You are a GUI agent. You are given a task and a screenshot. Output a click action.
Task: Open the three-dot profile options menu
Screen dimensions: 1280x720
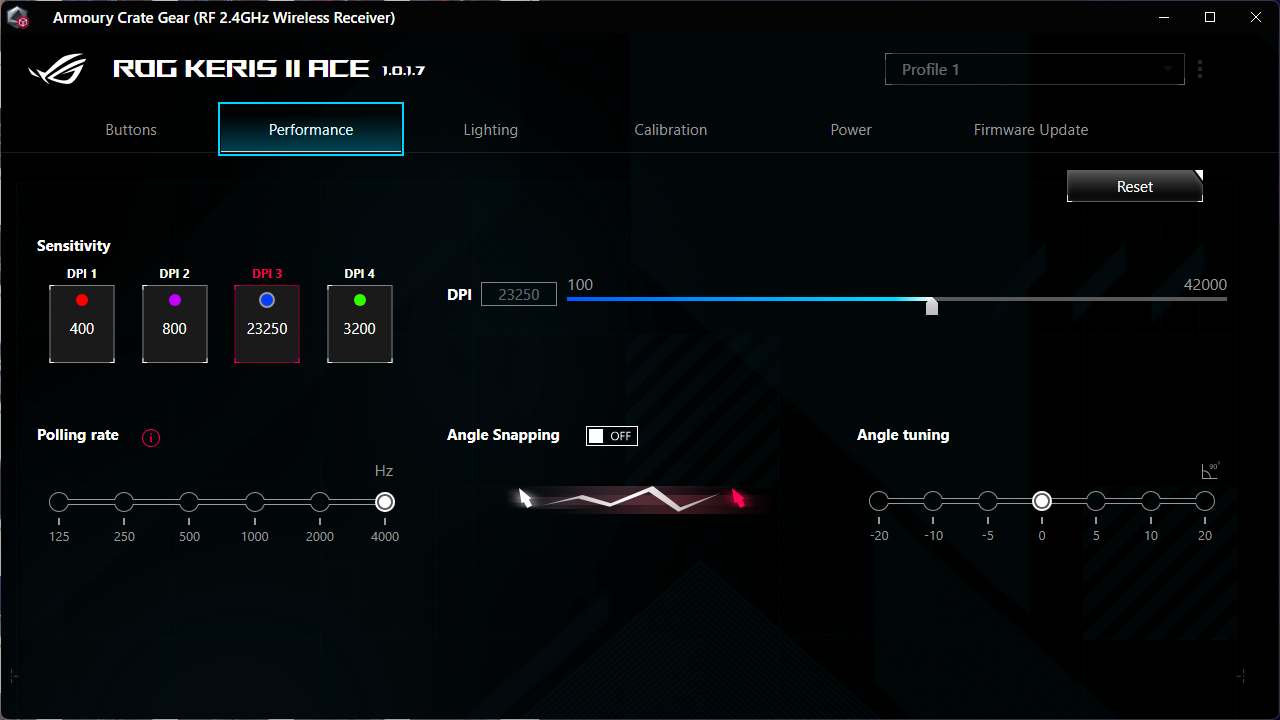pyautogui.click(x=1200, y=69)
